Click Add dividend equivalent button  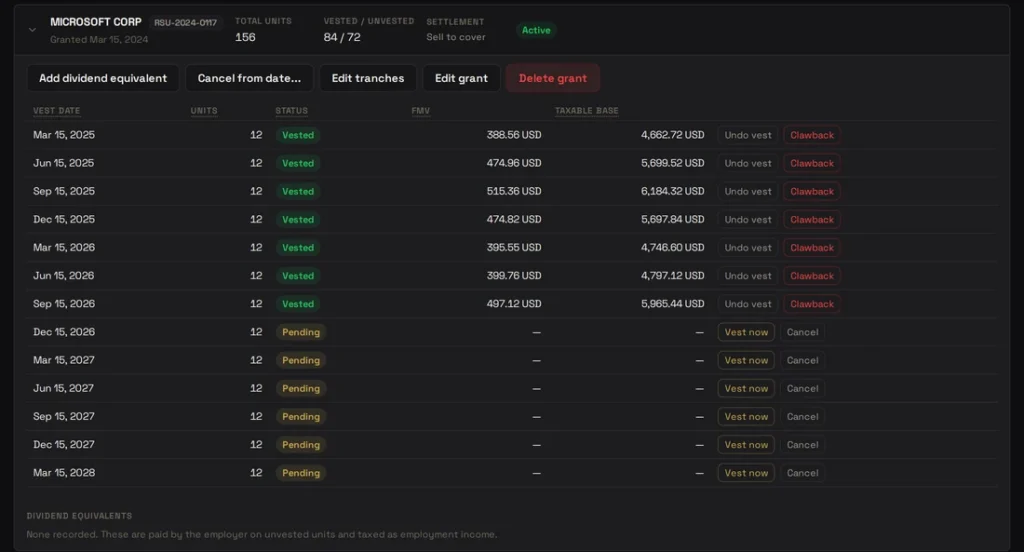103,78
